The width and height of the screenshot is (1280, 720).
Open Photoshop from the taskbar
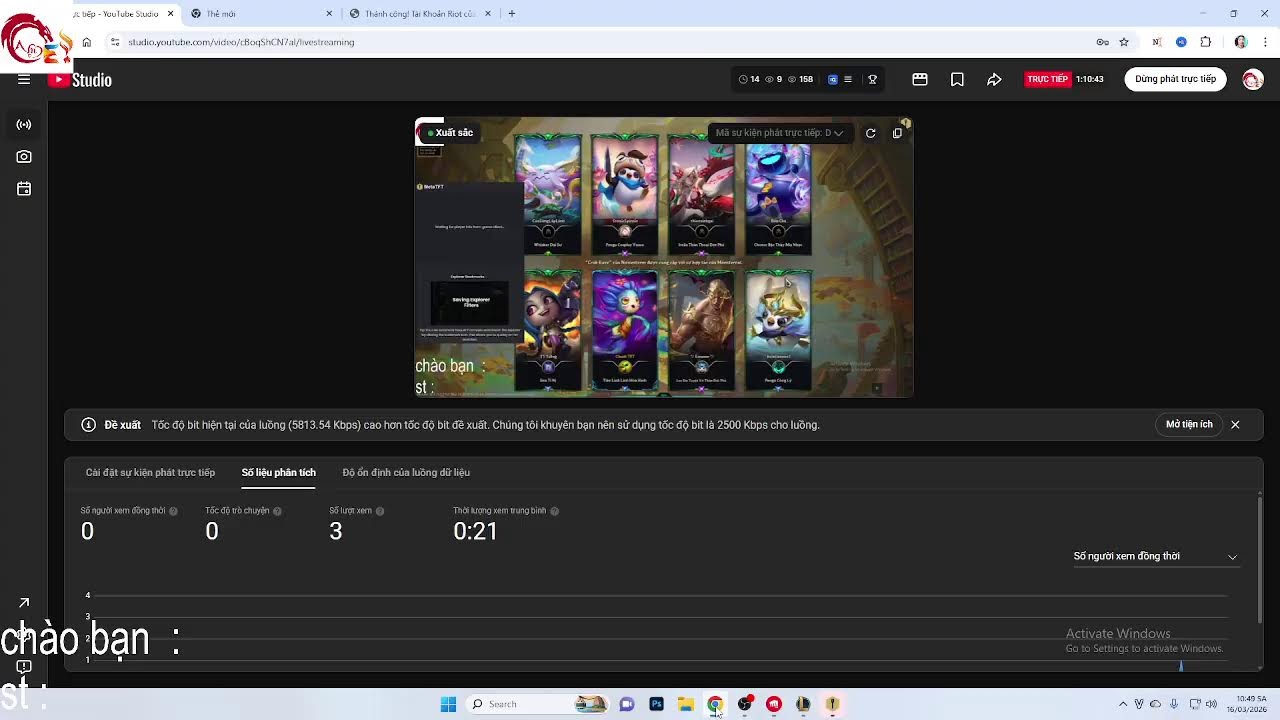pos(656,704)
